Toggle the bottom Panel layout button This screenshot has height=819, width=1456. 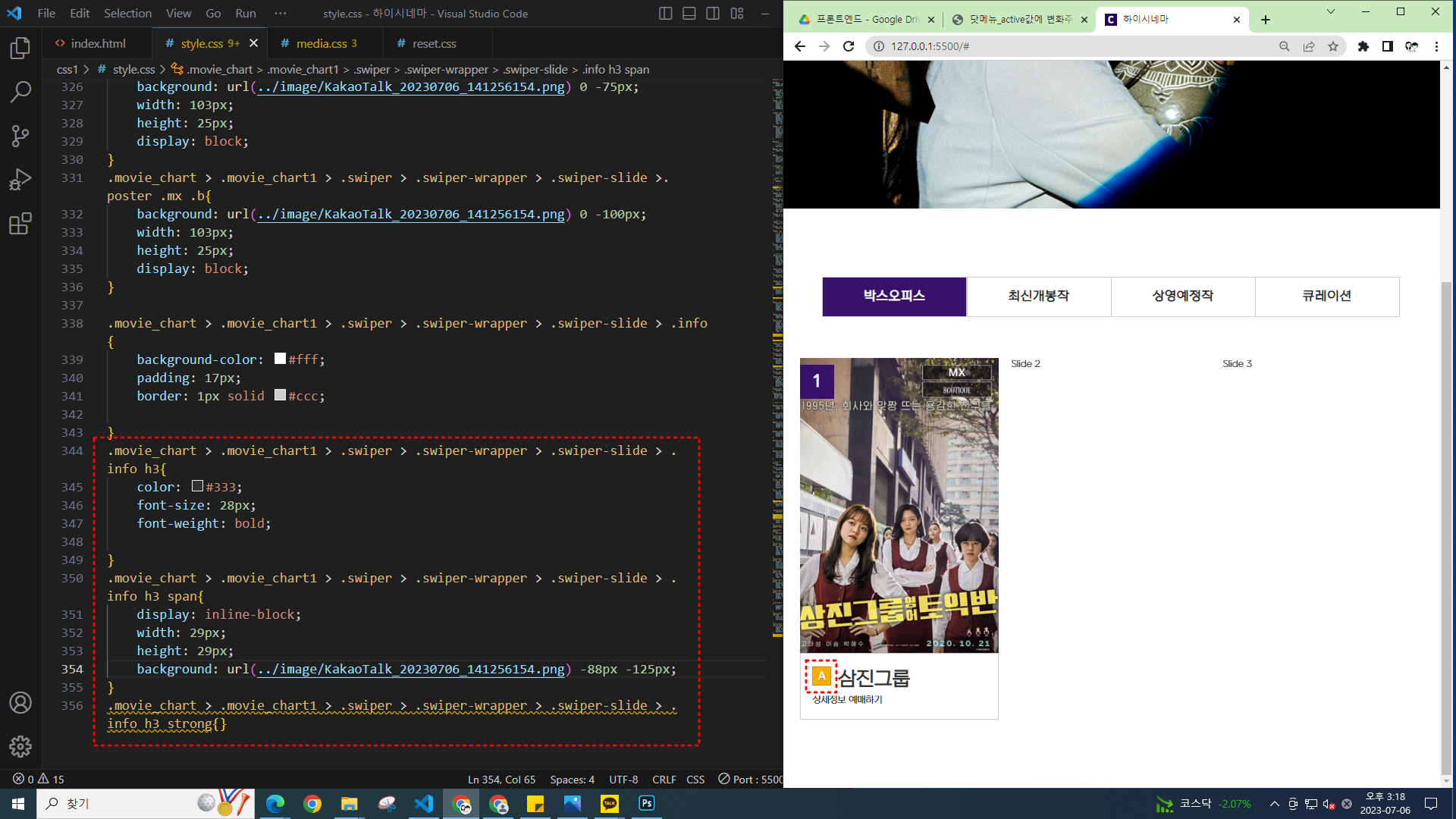coord(689,14)
